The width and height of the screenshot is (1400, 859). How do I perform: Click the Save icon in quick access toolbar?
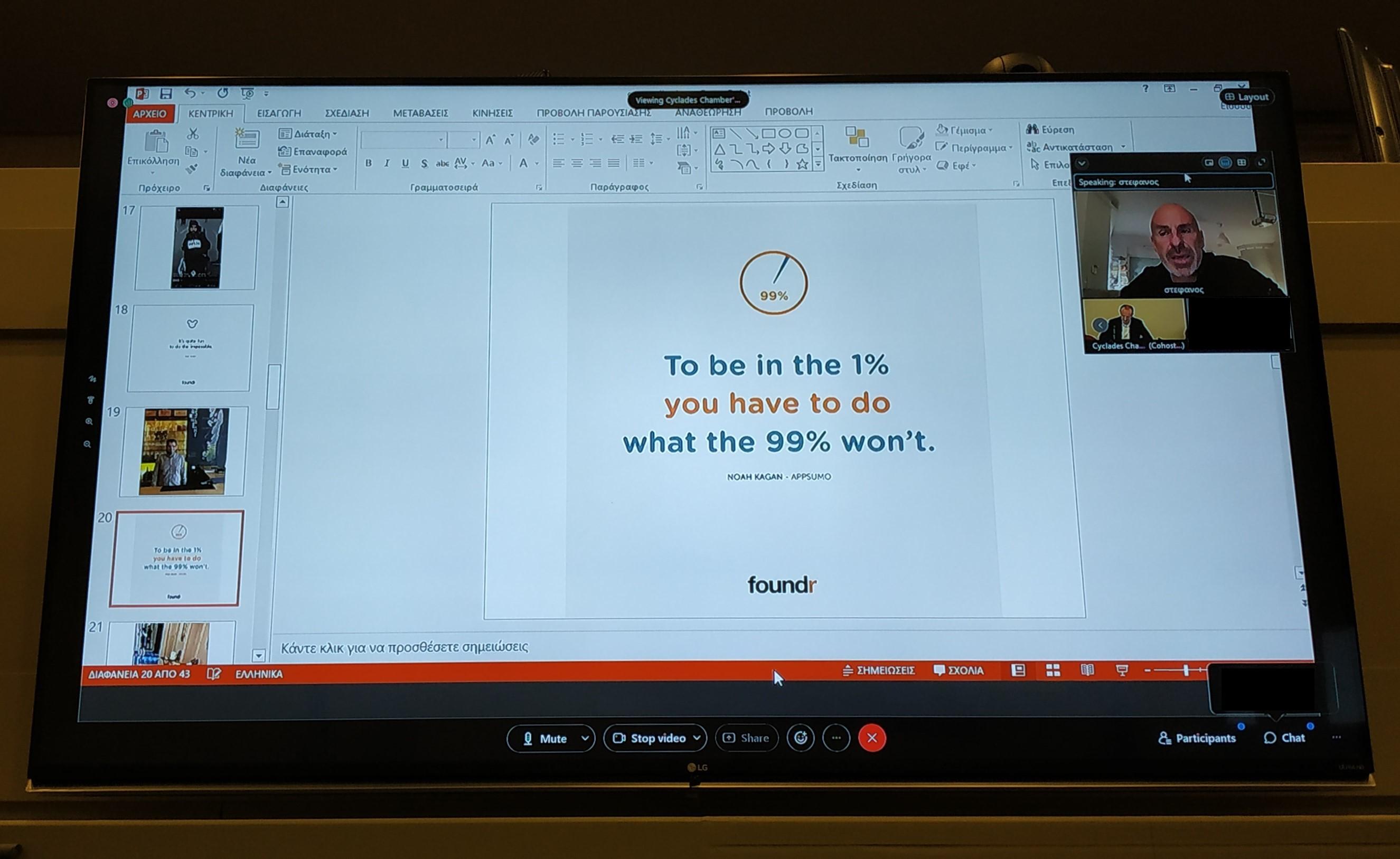pyautogui.click(x=166, y=94)
